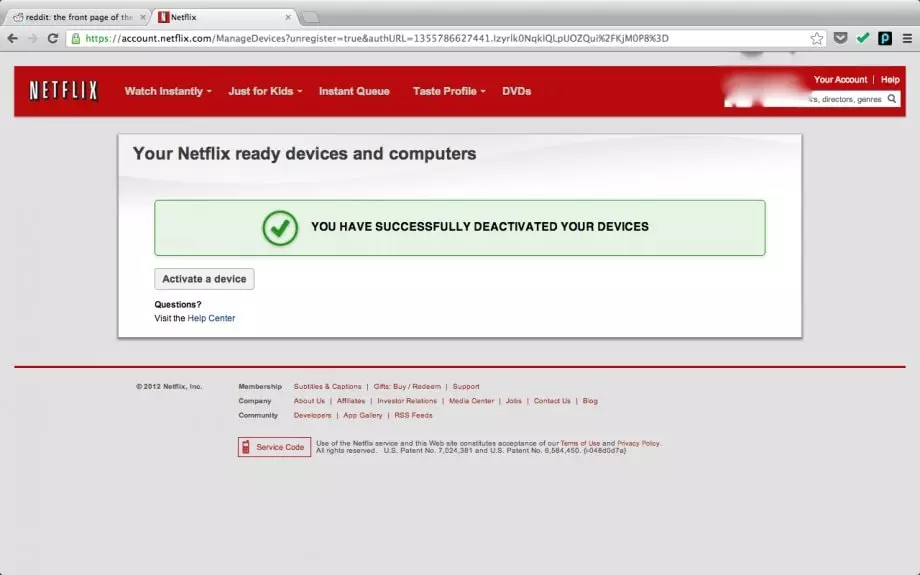The image size is (920, 575).
Task: Close the Netflix browser tab
Action: 289,17
